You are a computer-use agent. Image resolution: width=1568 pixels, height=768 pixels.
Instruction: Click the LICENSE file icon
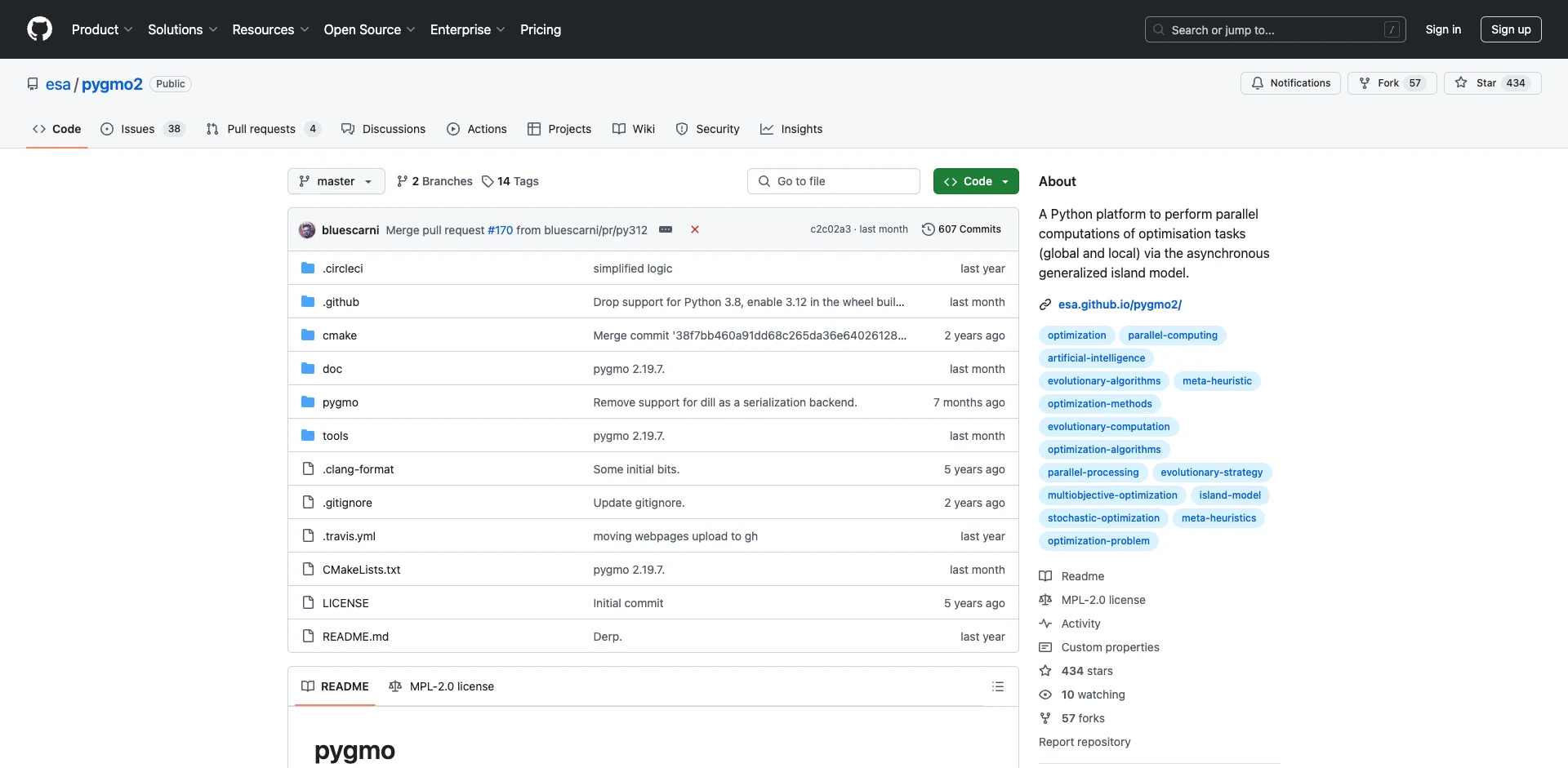point(308,602)
